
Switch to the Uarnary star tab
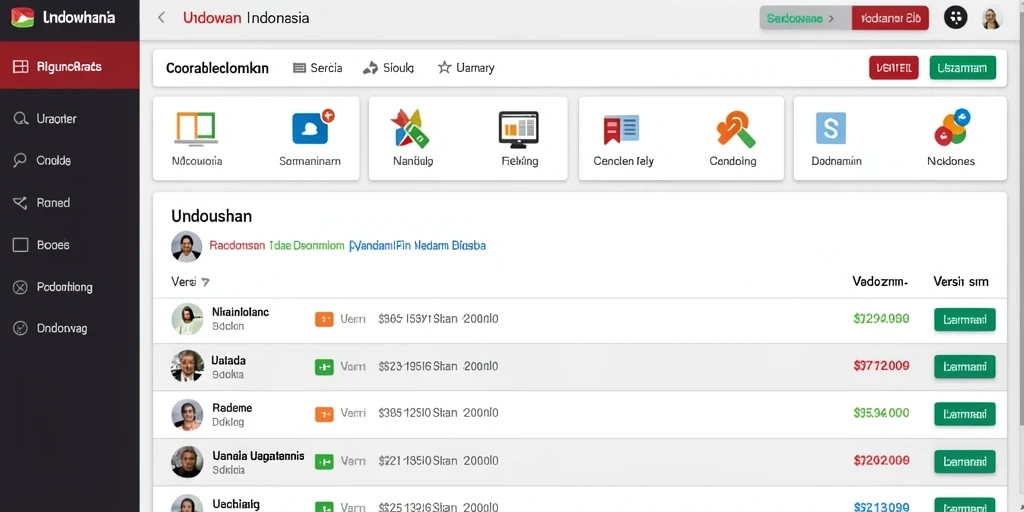point(466,67)
